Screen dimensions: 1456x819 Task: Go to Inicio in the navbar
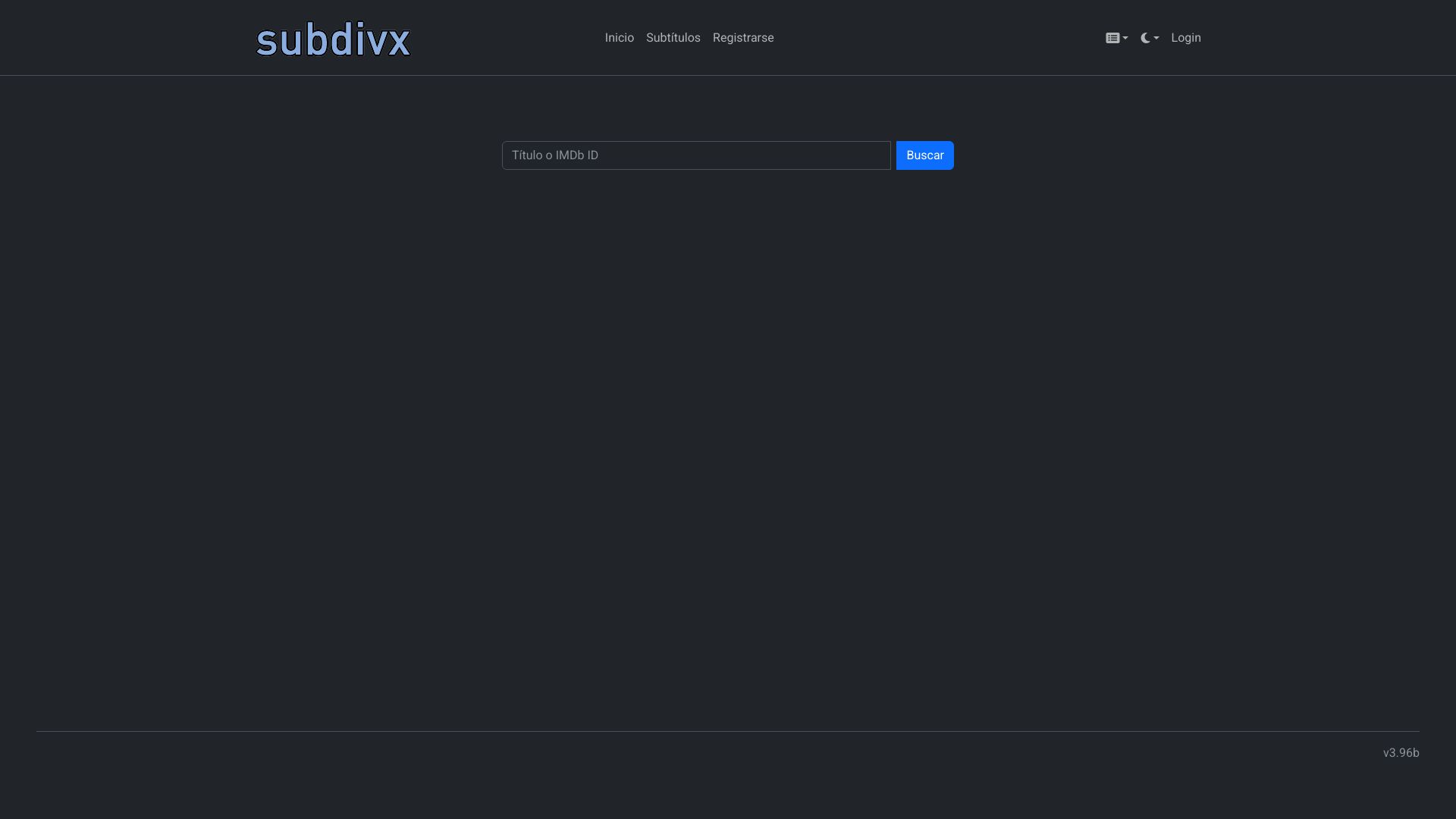pos(619,38)
